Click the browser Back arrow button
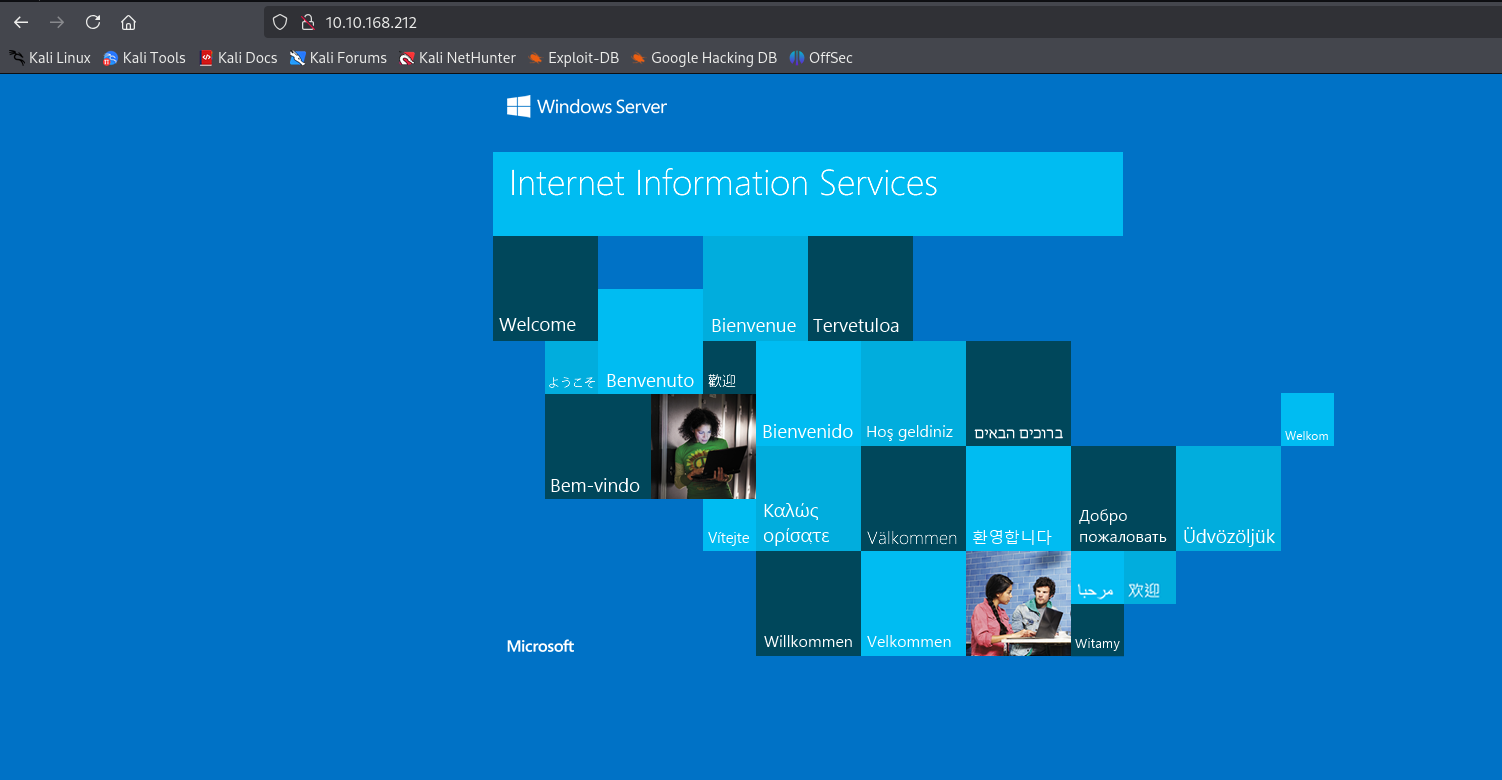 21,22
